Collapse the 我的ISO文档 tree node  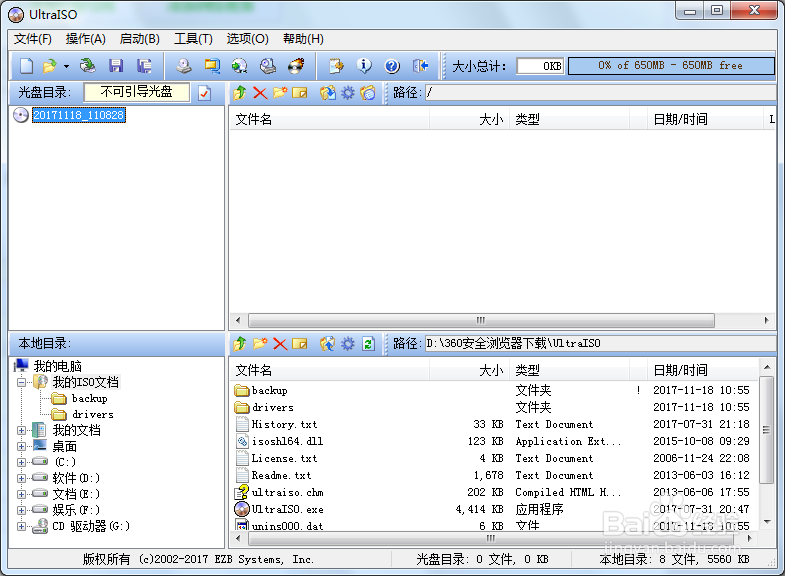click(x=21, y=382)
